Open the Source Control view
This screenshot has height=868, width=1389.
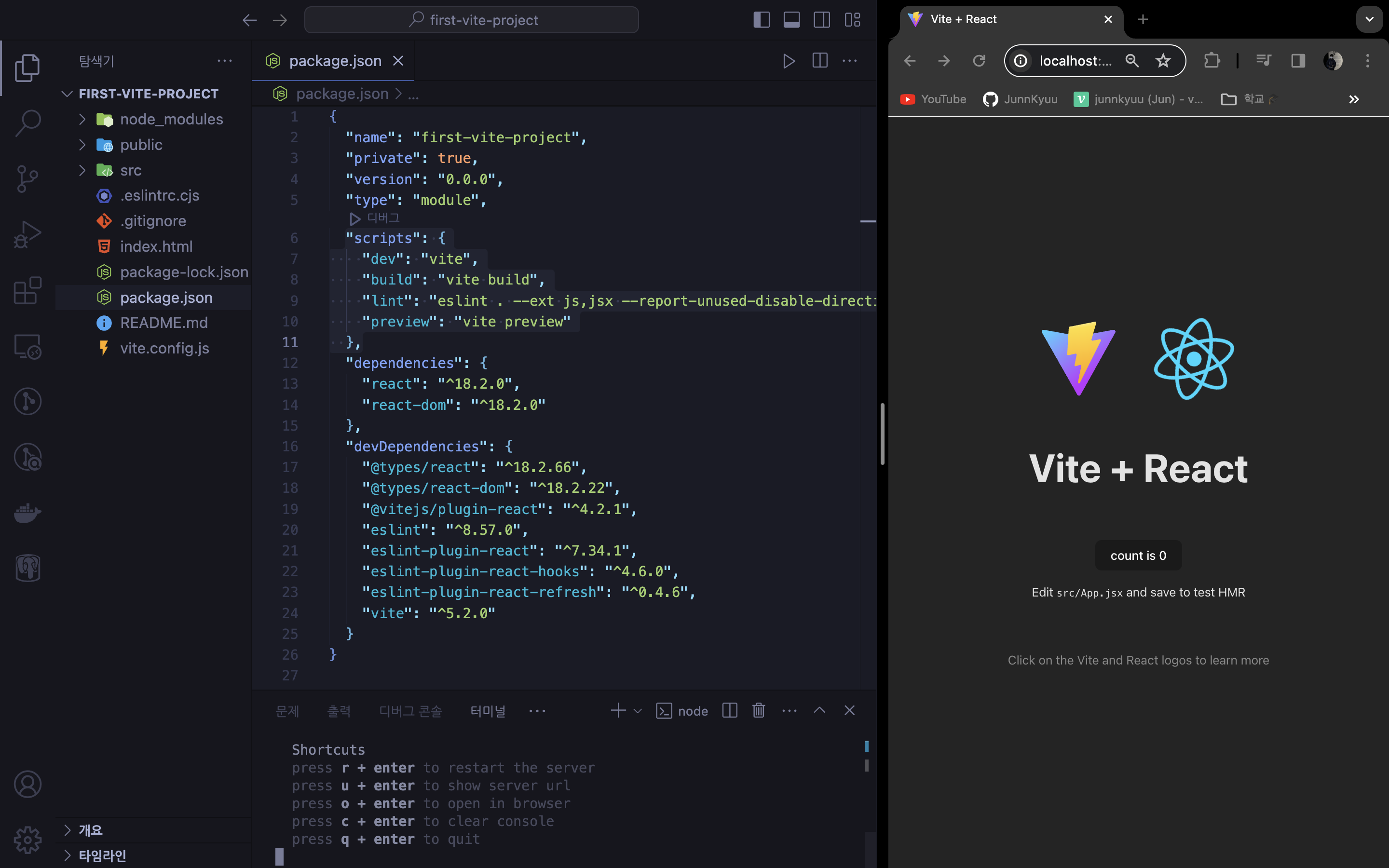coord(27,178)
